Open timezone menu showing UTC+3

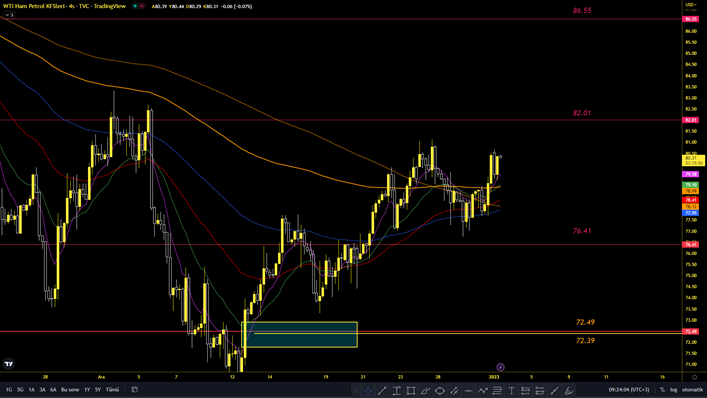click(629, 389)
